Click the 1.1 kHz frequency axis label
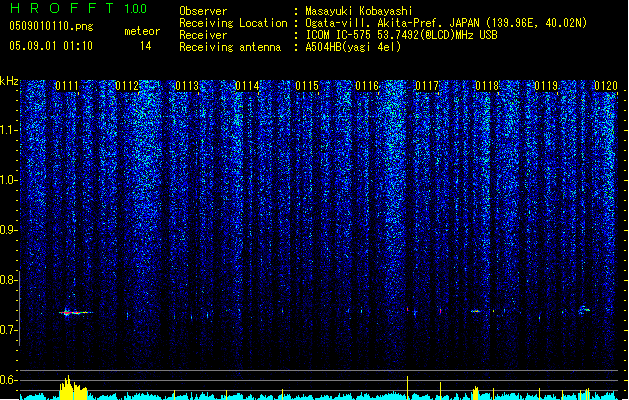 point(9,130)
